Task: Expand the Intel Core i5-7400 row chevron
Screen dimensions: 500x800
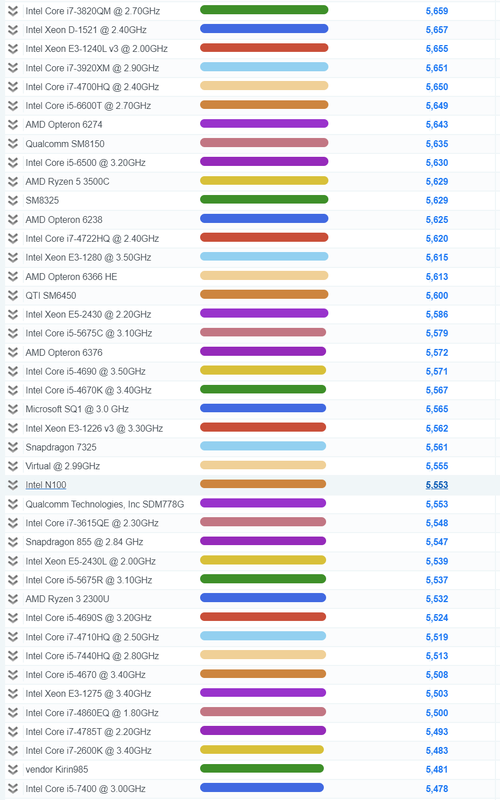Action: click(x=13, y=789)
